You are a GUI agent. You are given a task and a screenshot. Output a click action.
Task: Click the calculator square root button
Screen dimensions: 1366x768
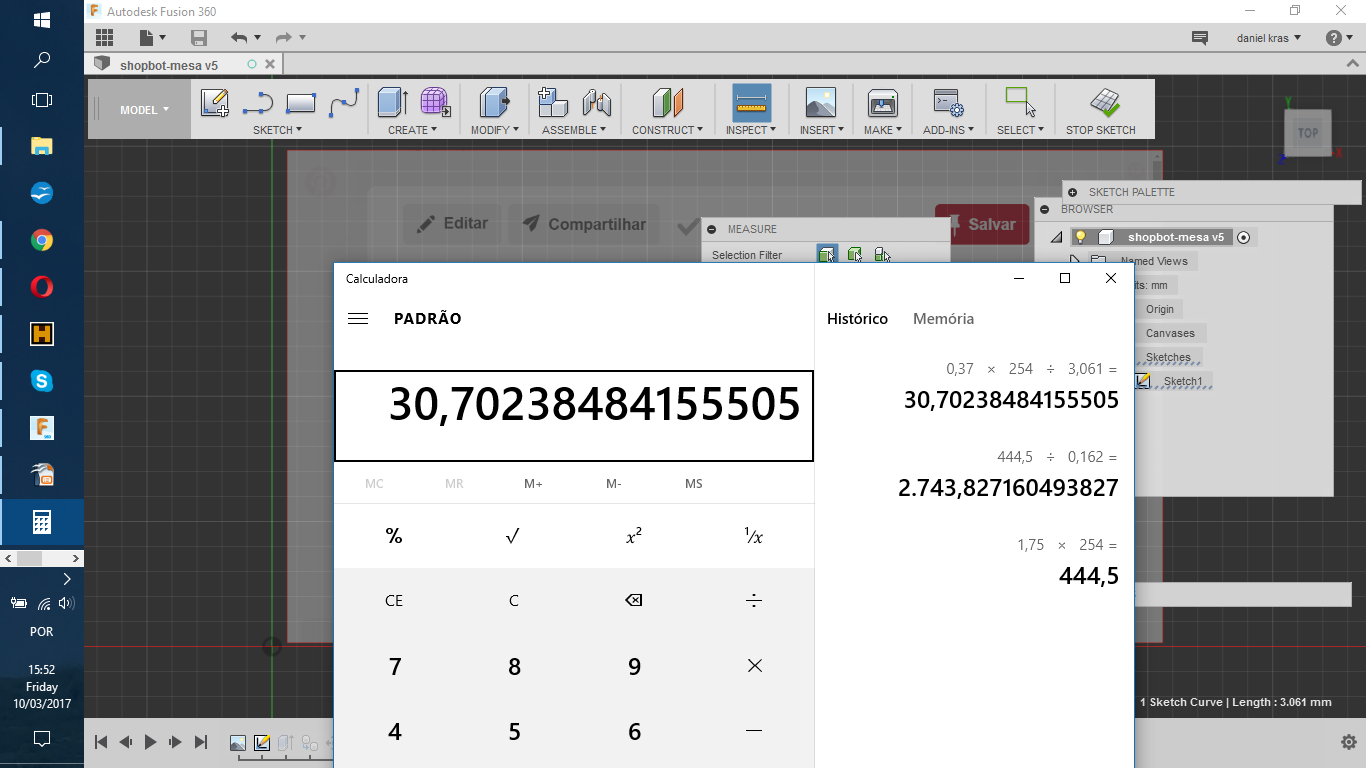[x=514, y=537]
